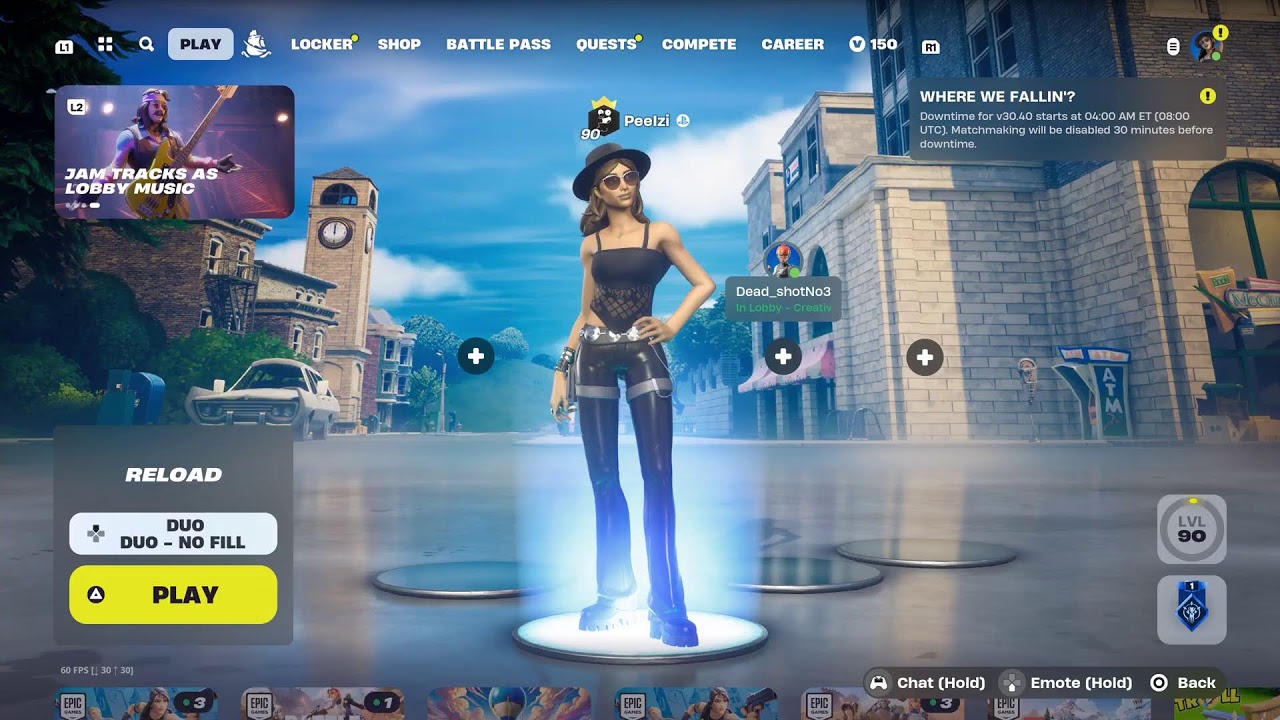Image resolution: width=1280 pixels, height=720 pixels.
Task: Switch to the LOCKER tab
Action: (x=322, y=44)
